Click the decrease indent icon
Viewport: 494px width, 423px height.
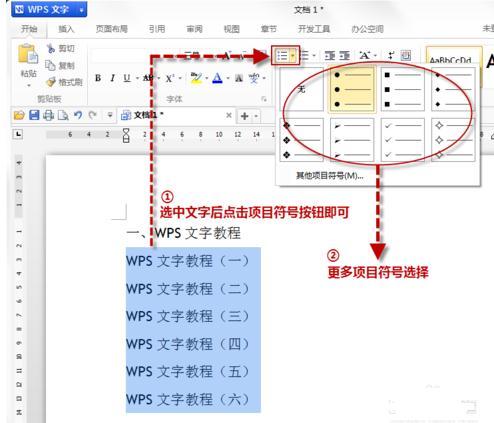pos(330,55)
